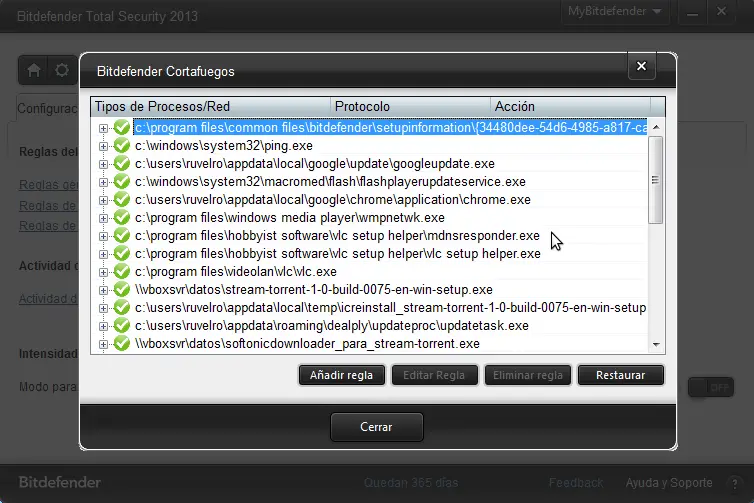Viewport: 754px width, 503px height.
Task: Expand the googleupdate.exe rule row
Action: click(x=103, y=164)
